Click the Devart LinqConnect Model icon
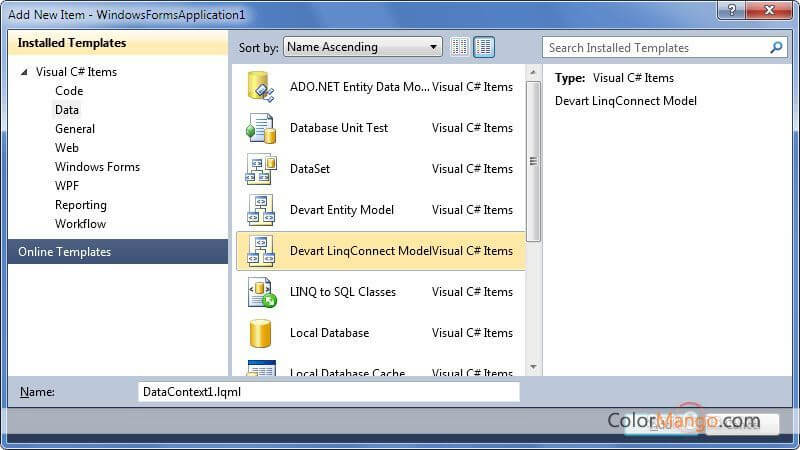The image size is (800, 450). (261, 251)
